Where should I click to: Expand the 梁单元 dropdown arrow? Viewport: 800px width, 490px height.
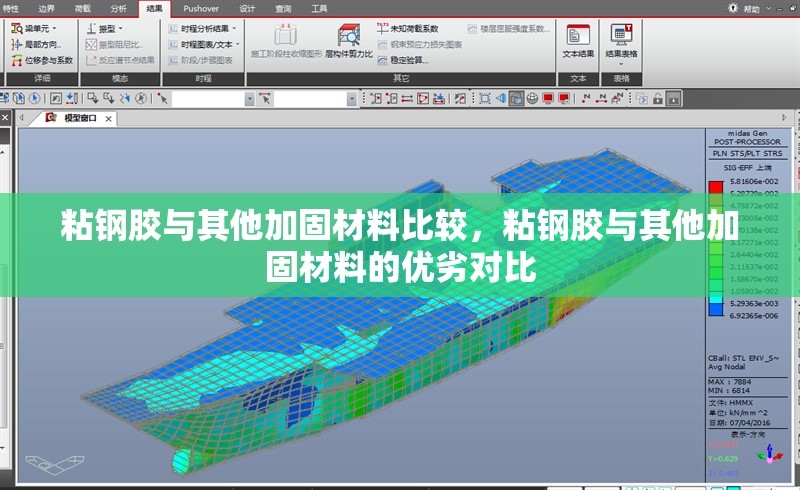[x=55, y=29]
